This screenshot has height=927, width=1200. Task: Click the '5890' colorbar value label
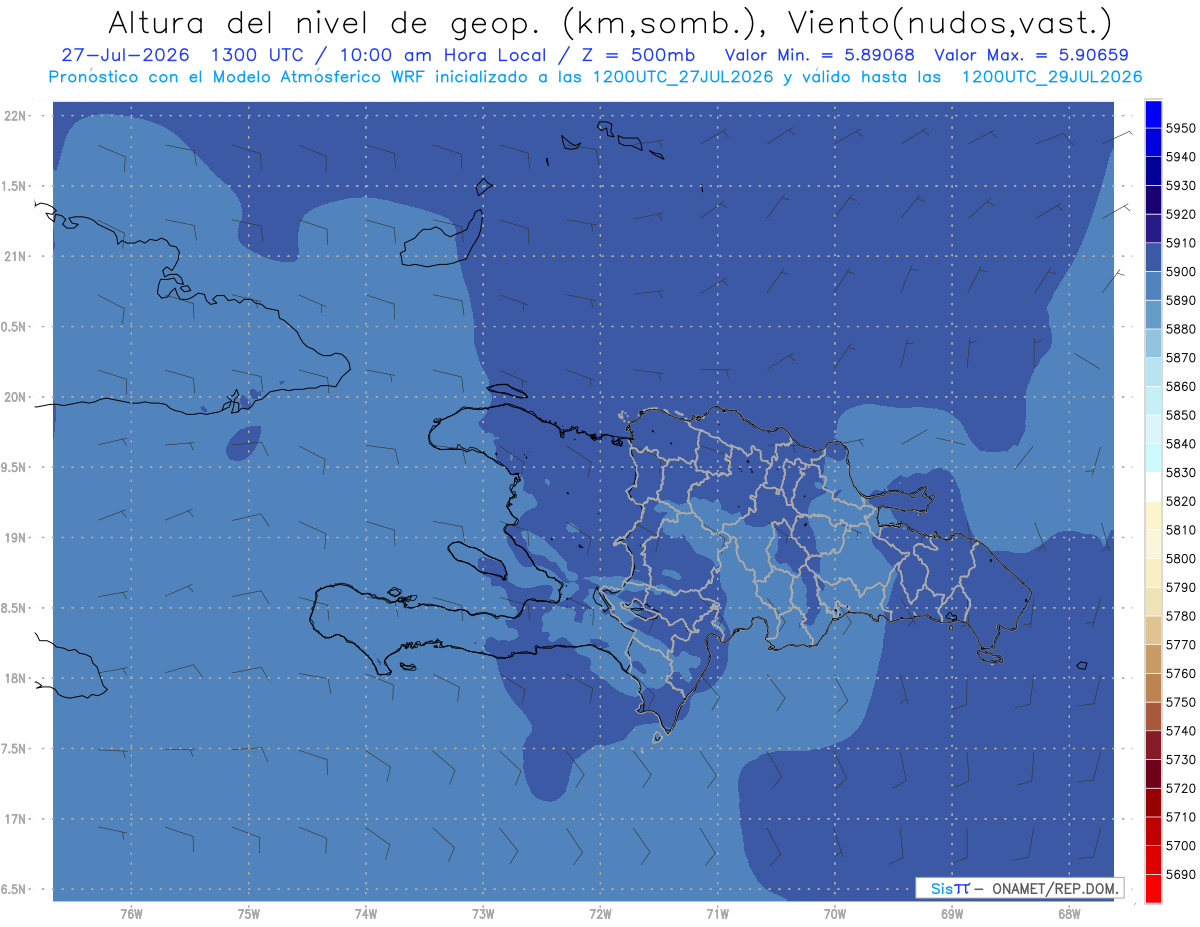click(1181, 301)
